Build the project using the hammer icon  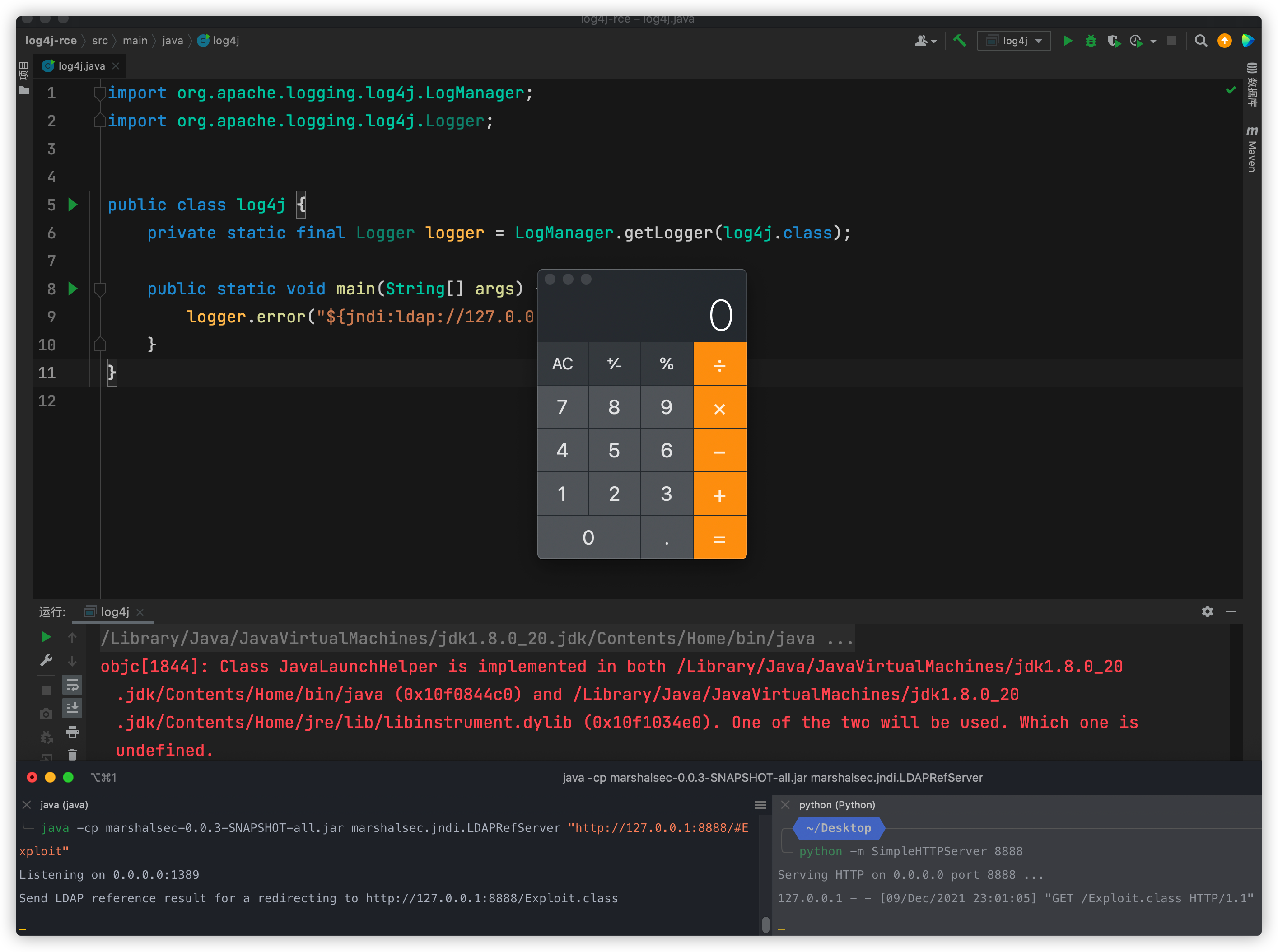pos(959,40)
